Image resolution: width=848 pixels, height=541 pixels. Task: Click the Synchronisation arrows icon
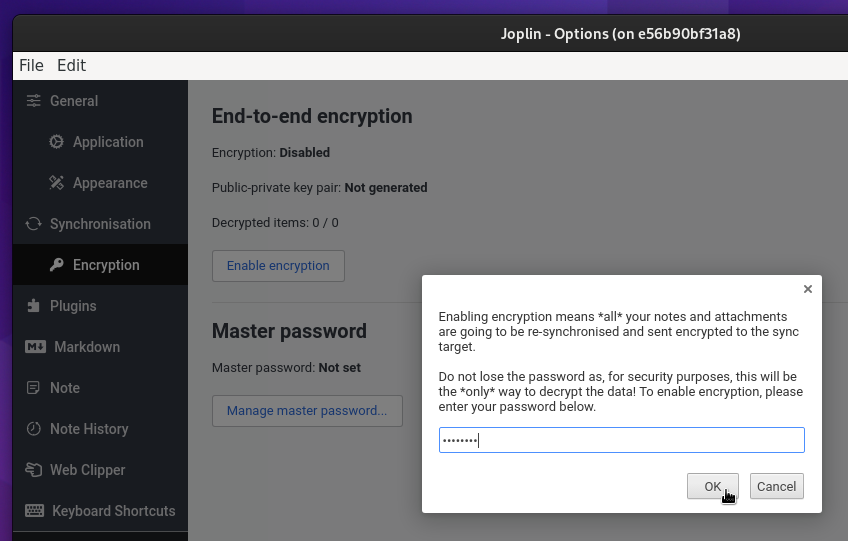coord(34,224)
